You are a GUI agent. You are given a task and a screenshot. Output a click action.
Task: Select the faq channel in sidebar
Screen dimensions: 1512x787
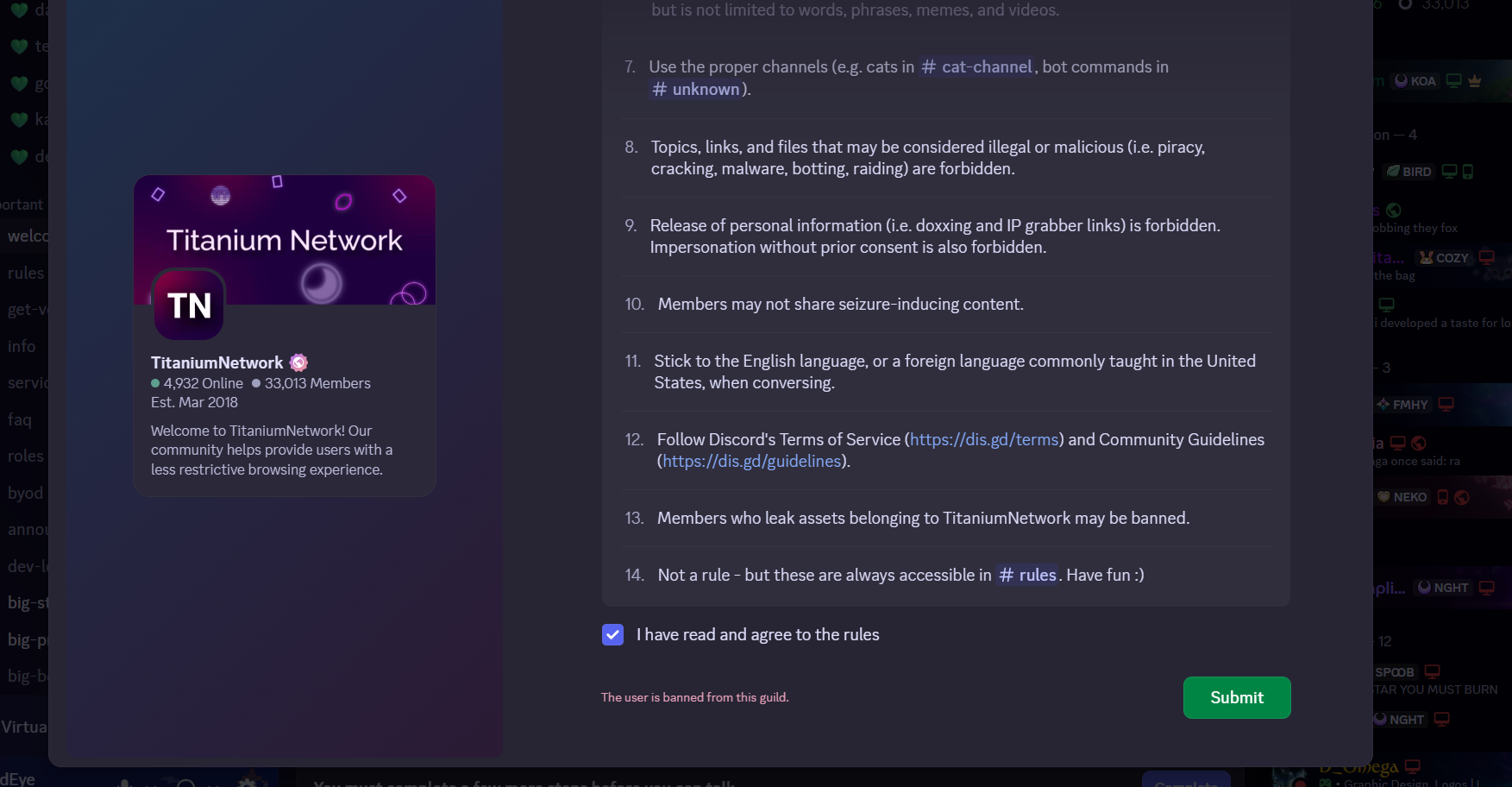click(21, 419)
